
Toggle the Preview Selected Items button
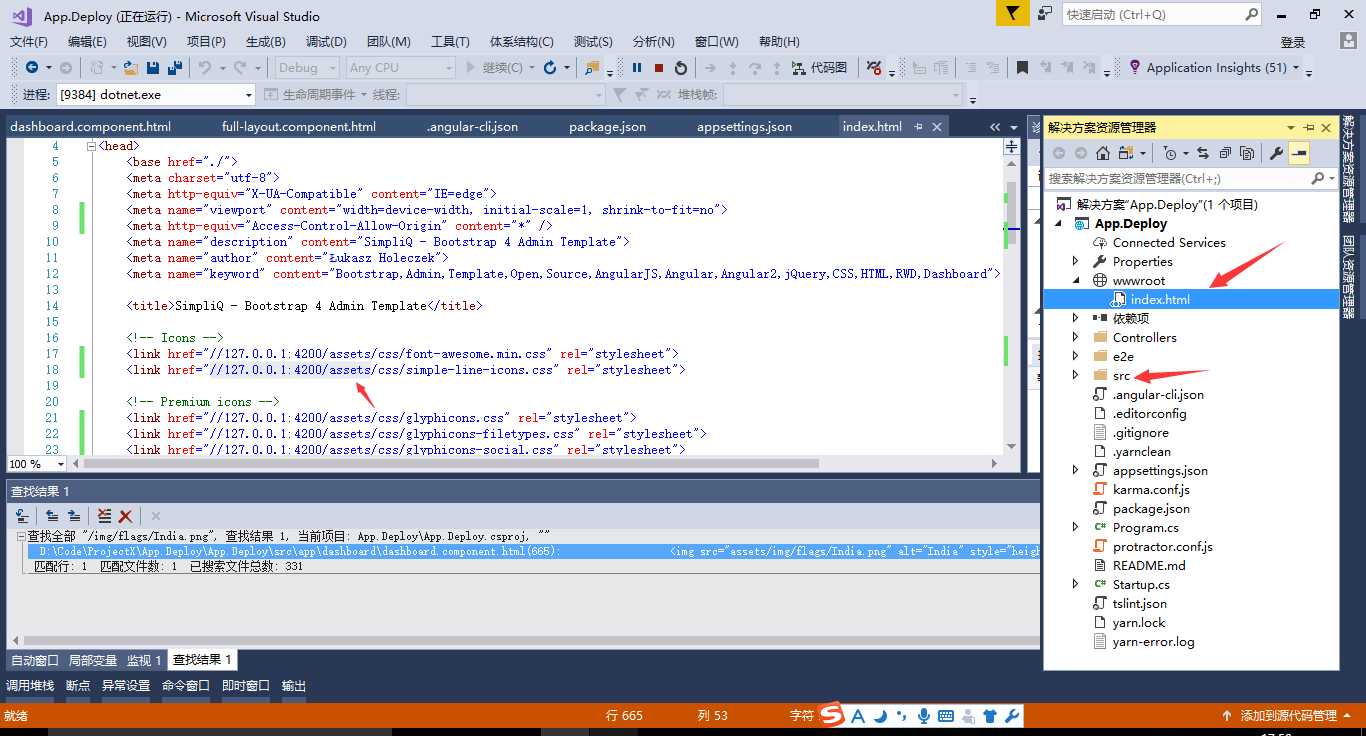click(1299, 153)
